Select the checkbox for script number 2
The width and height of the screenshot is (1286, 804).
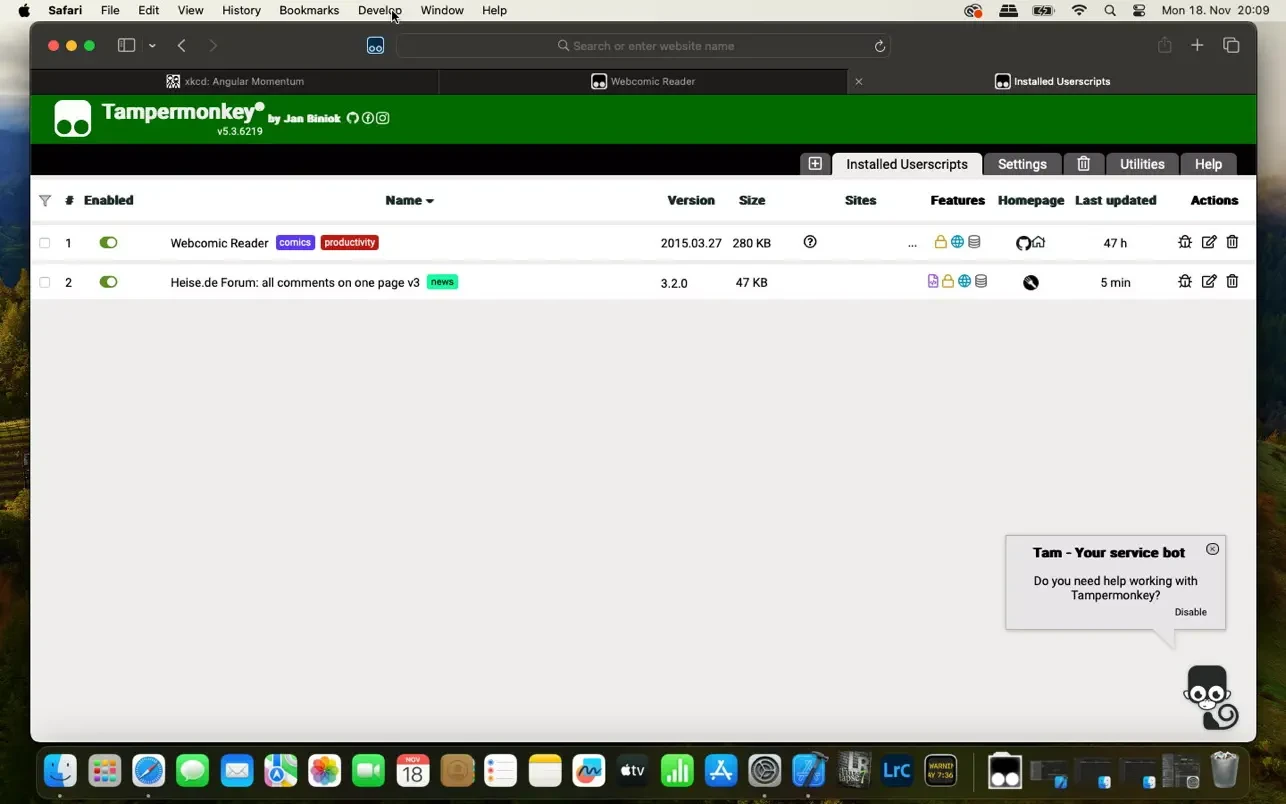[x=45, y=283]
